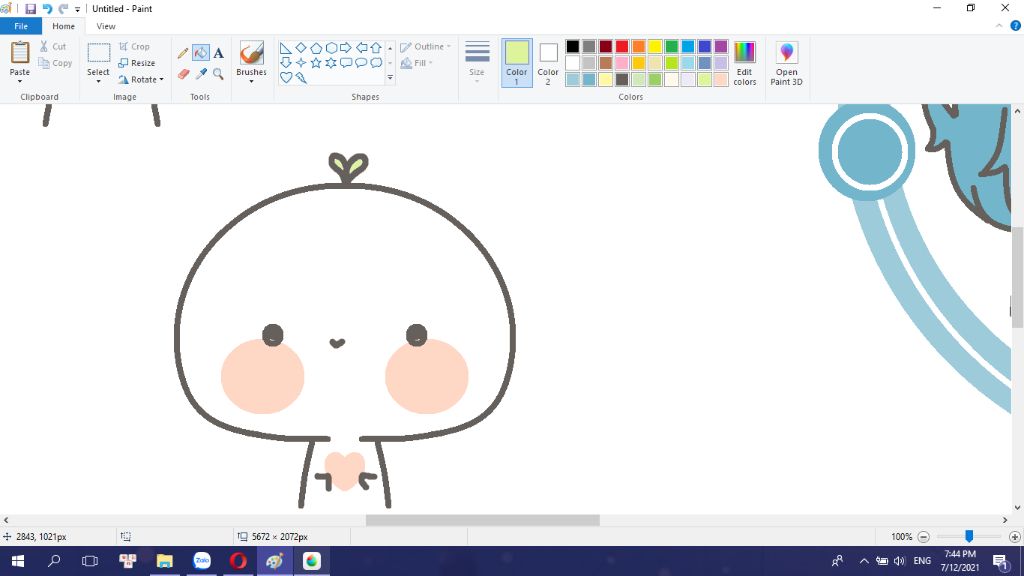Open the File menu

click(x=21, y=26)
